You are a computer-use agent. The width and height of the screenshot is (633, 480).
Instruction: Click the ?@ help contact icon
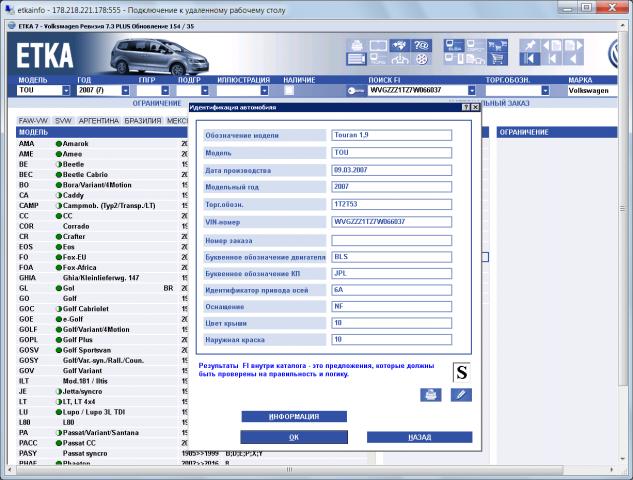pos(421,46)
